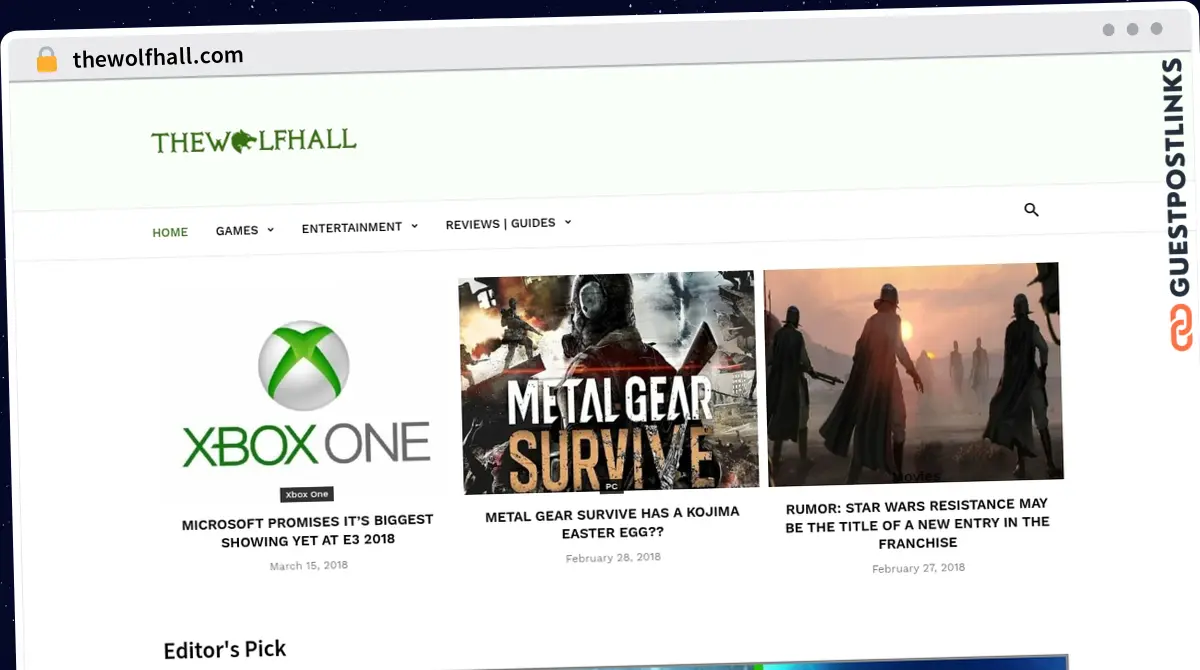The image size is (1200, 670).
Task: Open the Reviews | Guides menu
Action: pos(500,224)
